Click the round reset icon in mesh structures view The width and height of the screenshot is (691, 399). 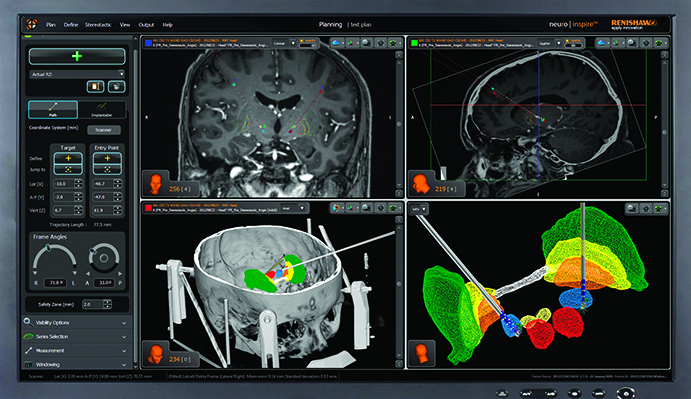(646, 208)
